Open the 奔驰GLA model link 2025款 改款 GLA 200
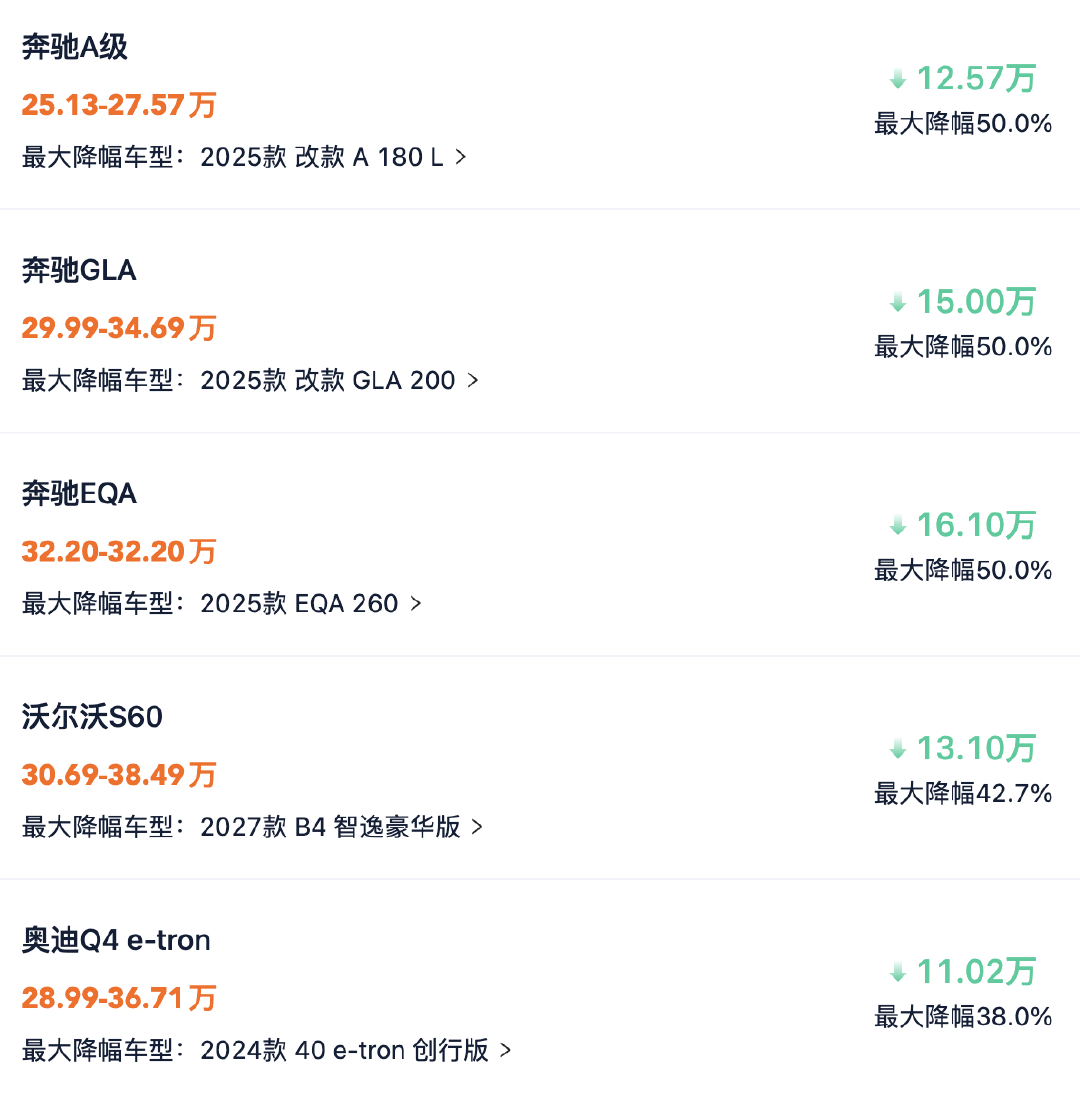 (x=328, y=380)
